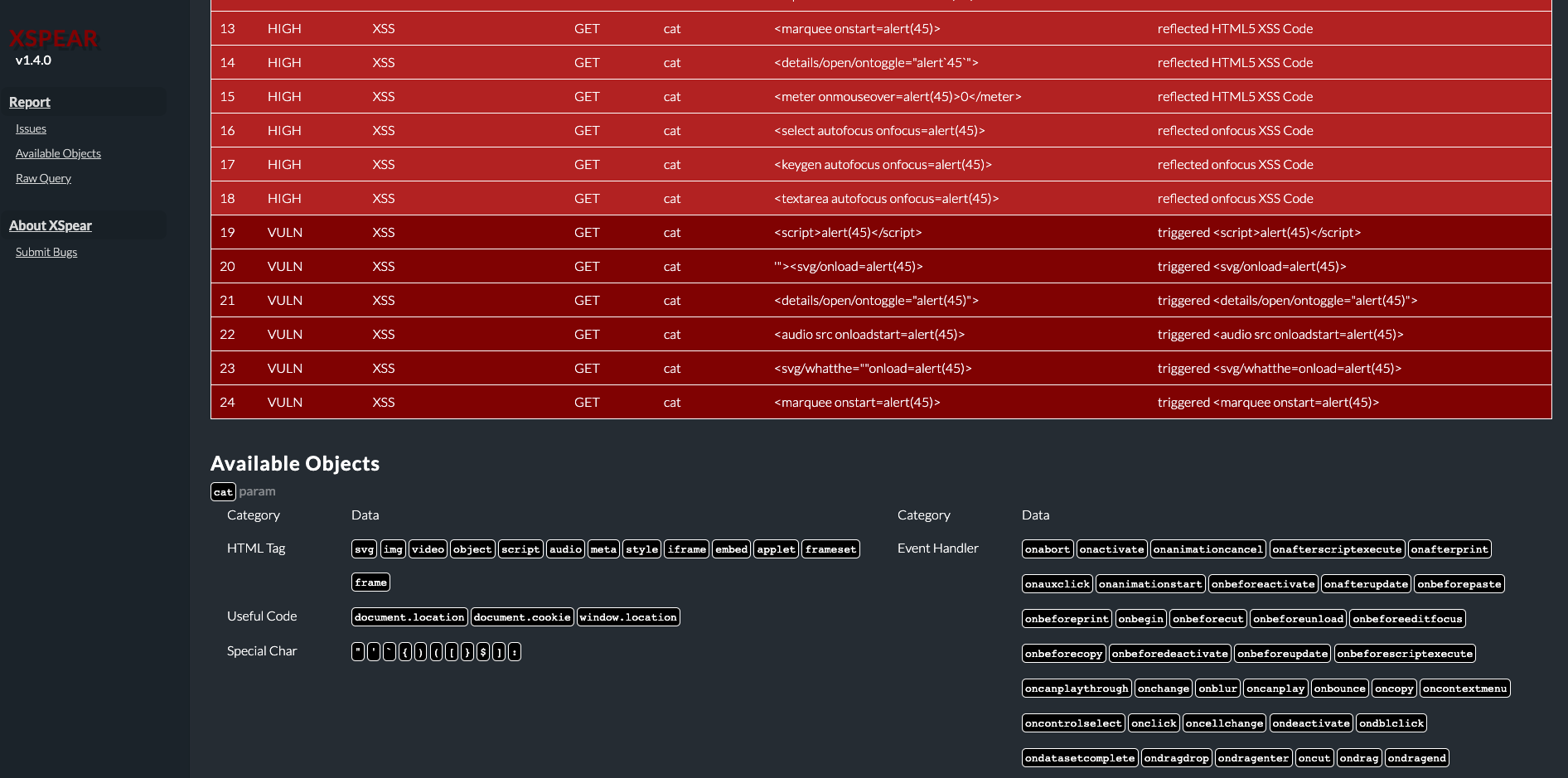The width and height of the screenshot is (1568, 778).
Task: Click the colon special char badge
Action: tap(515, 652)
